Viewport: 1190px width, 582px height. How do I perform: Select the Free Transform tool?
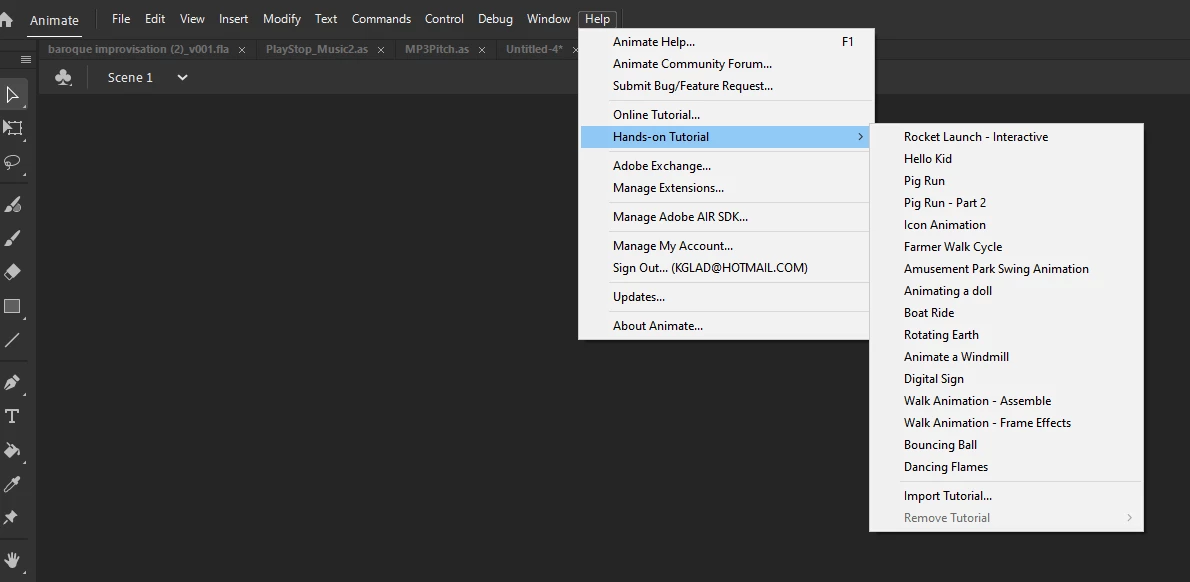(12, 127)
